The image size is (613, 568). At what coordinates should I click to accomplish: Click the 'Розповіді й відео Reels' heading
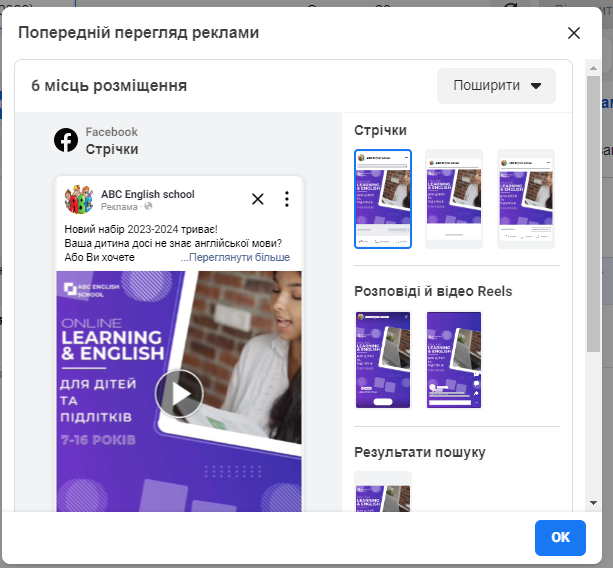click(433, 291)
